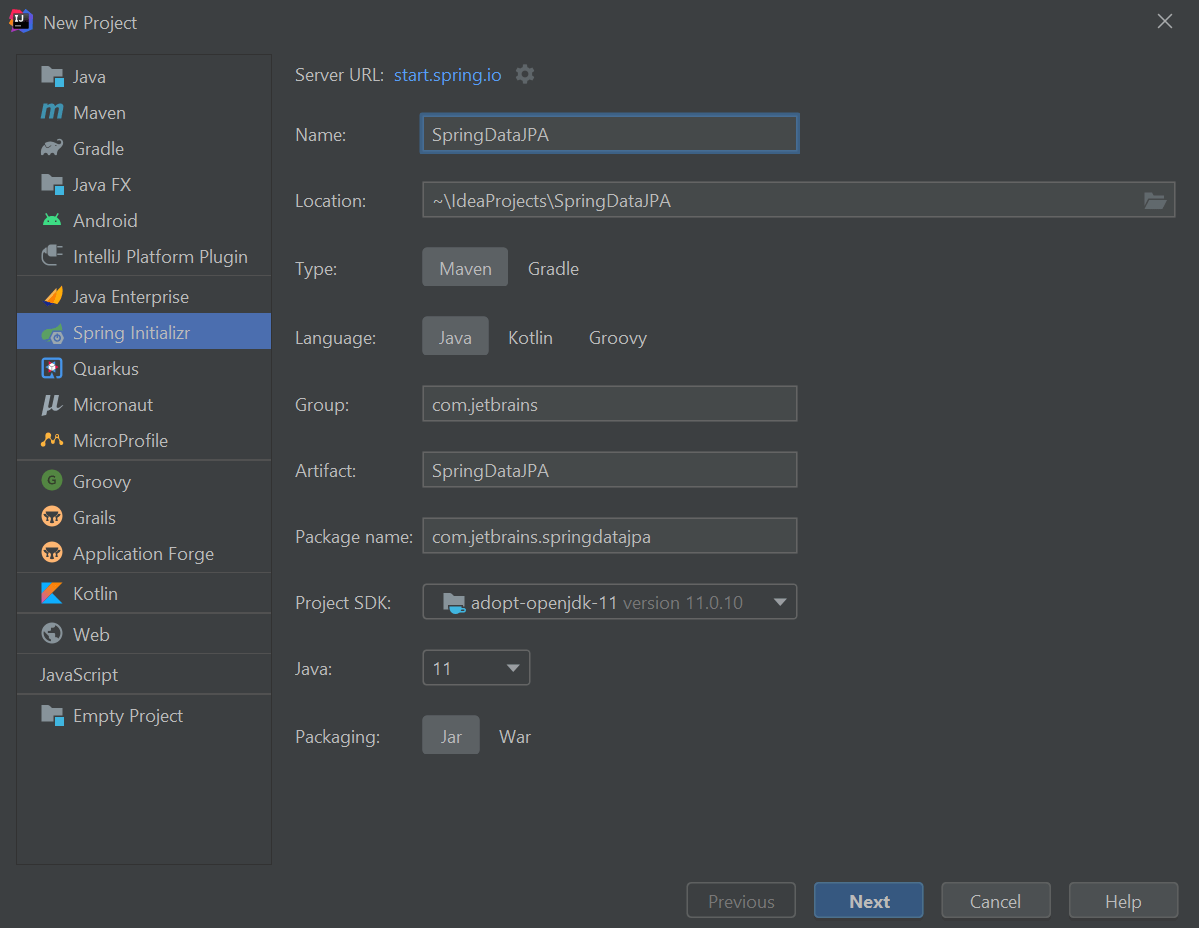Click the server settings gear icon
This screenshot has width=1199, height=928.
(x=524, y=74)
